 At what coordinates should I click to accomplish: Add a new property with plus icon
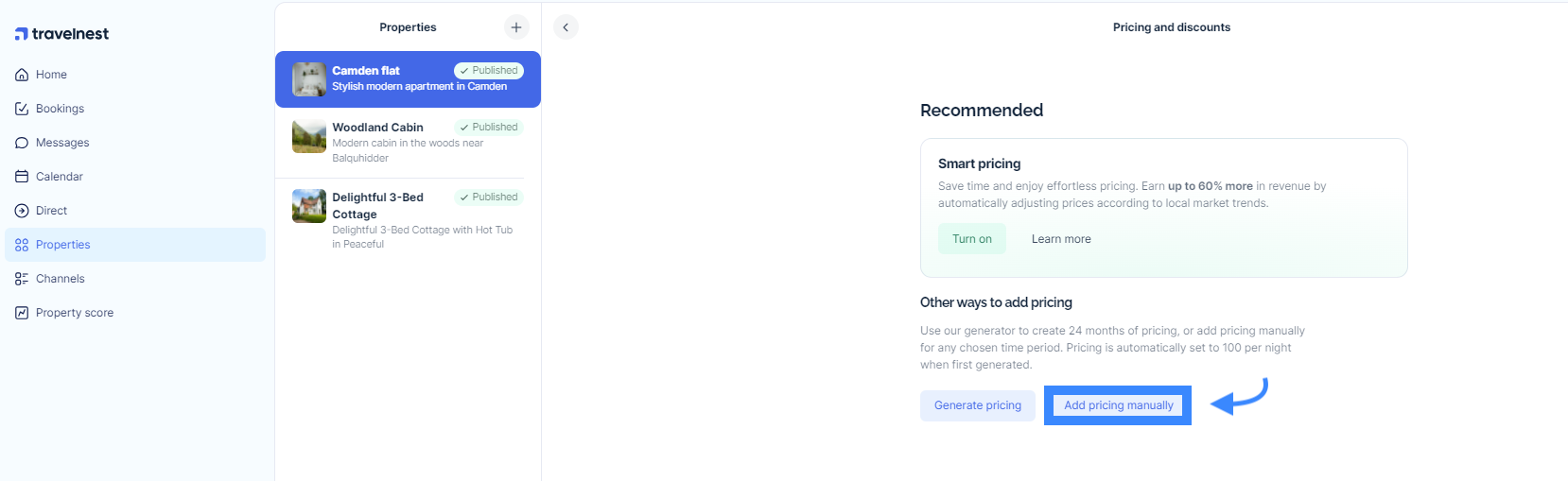click(516, 27)
